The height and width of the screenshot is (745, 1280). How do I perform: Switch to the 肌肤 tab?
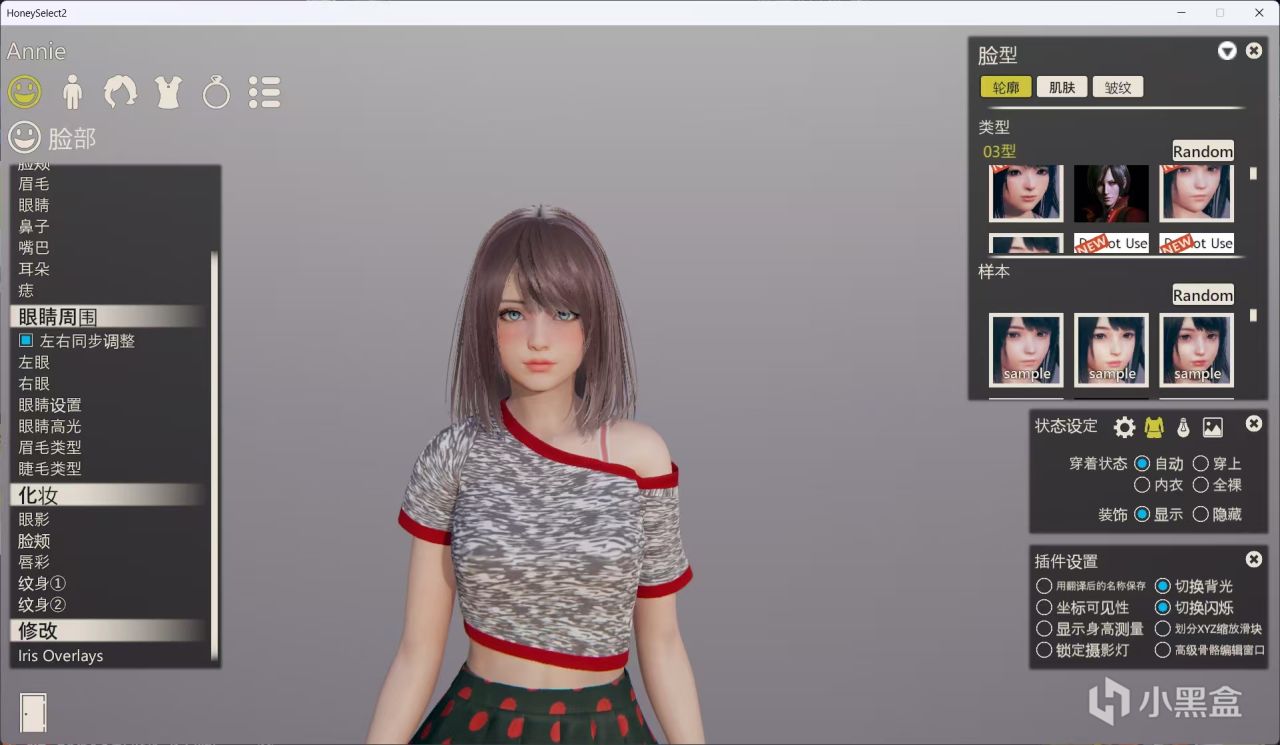coord(1062,87)
